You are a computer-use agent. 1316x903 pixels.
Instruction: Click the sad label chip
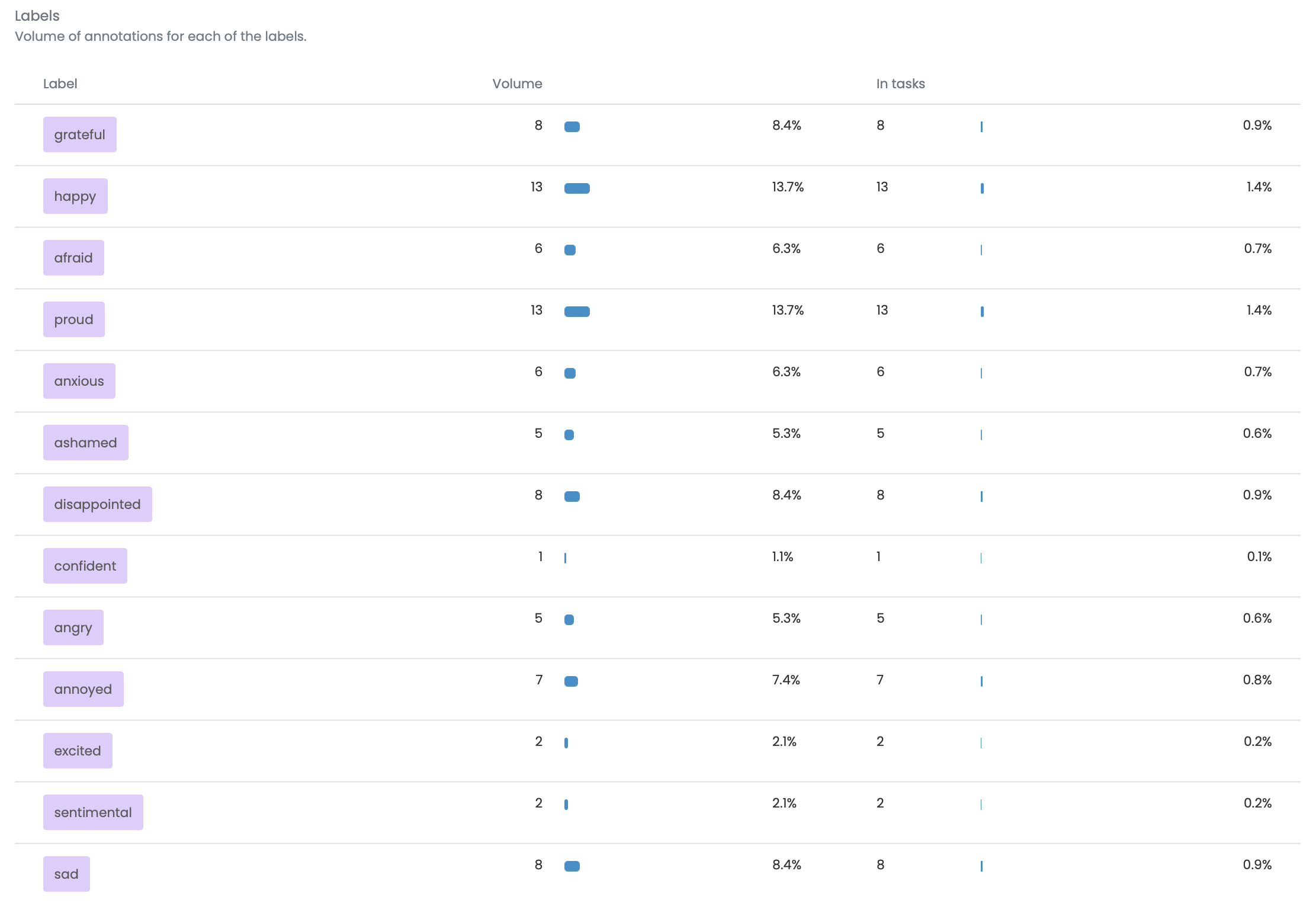tap(66, 874)
